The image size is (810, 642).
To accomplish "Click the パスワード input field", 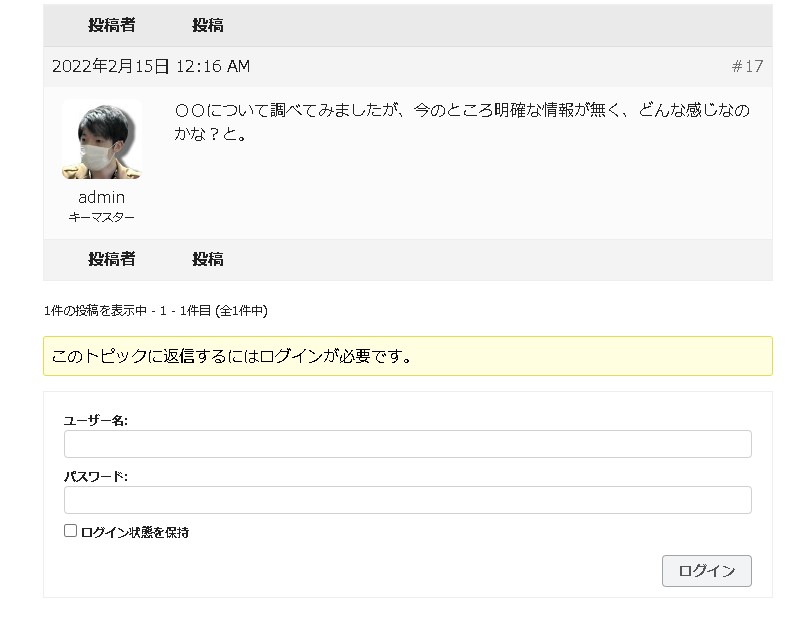I will point(407,500).
